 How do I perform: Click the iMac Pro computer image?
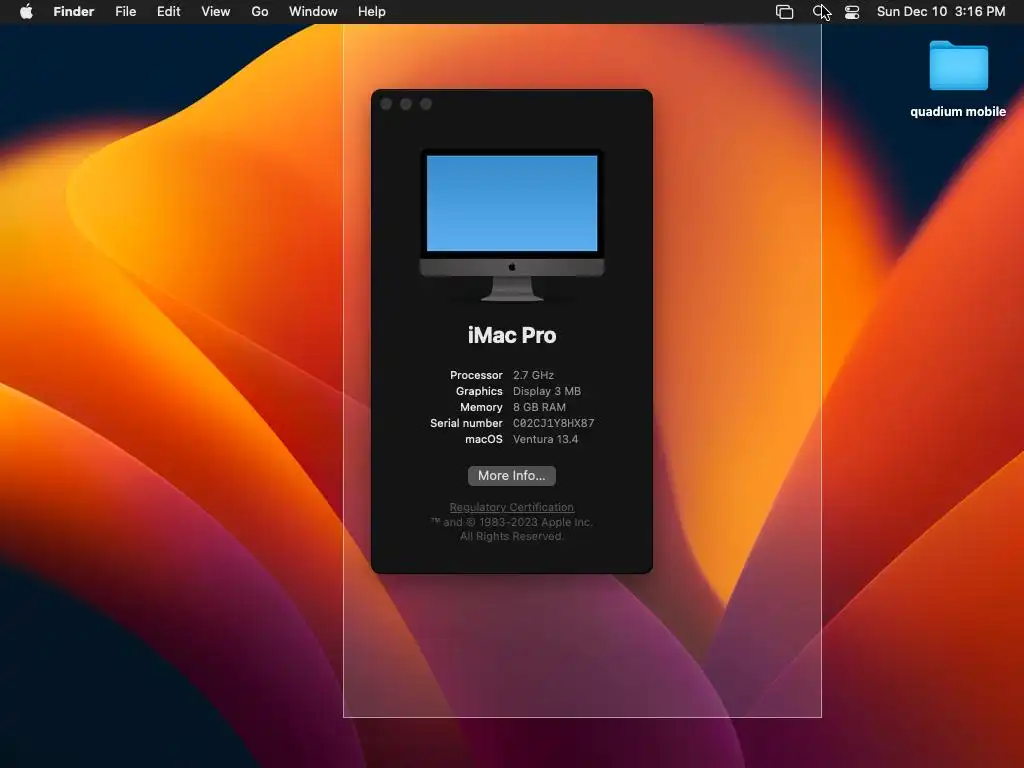pos(512,225)
